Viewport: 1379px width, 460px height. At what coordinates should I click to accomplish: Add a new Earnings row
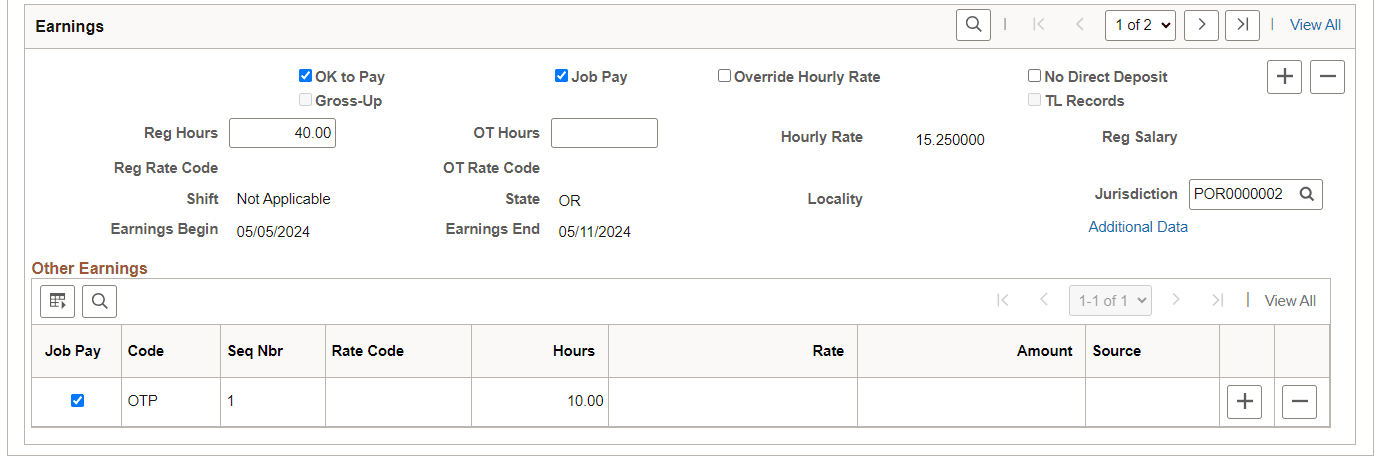tap(1284, 77)
